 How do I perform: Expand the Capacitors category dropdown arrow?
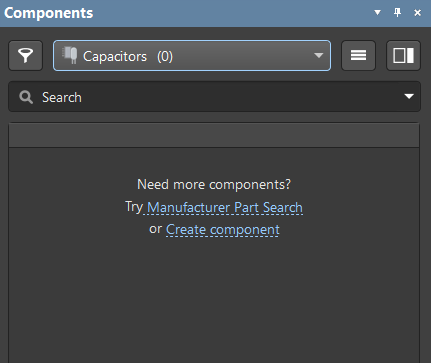pyautogui.click(x=319, y=55)
